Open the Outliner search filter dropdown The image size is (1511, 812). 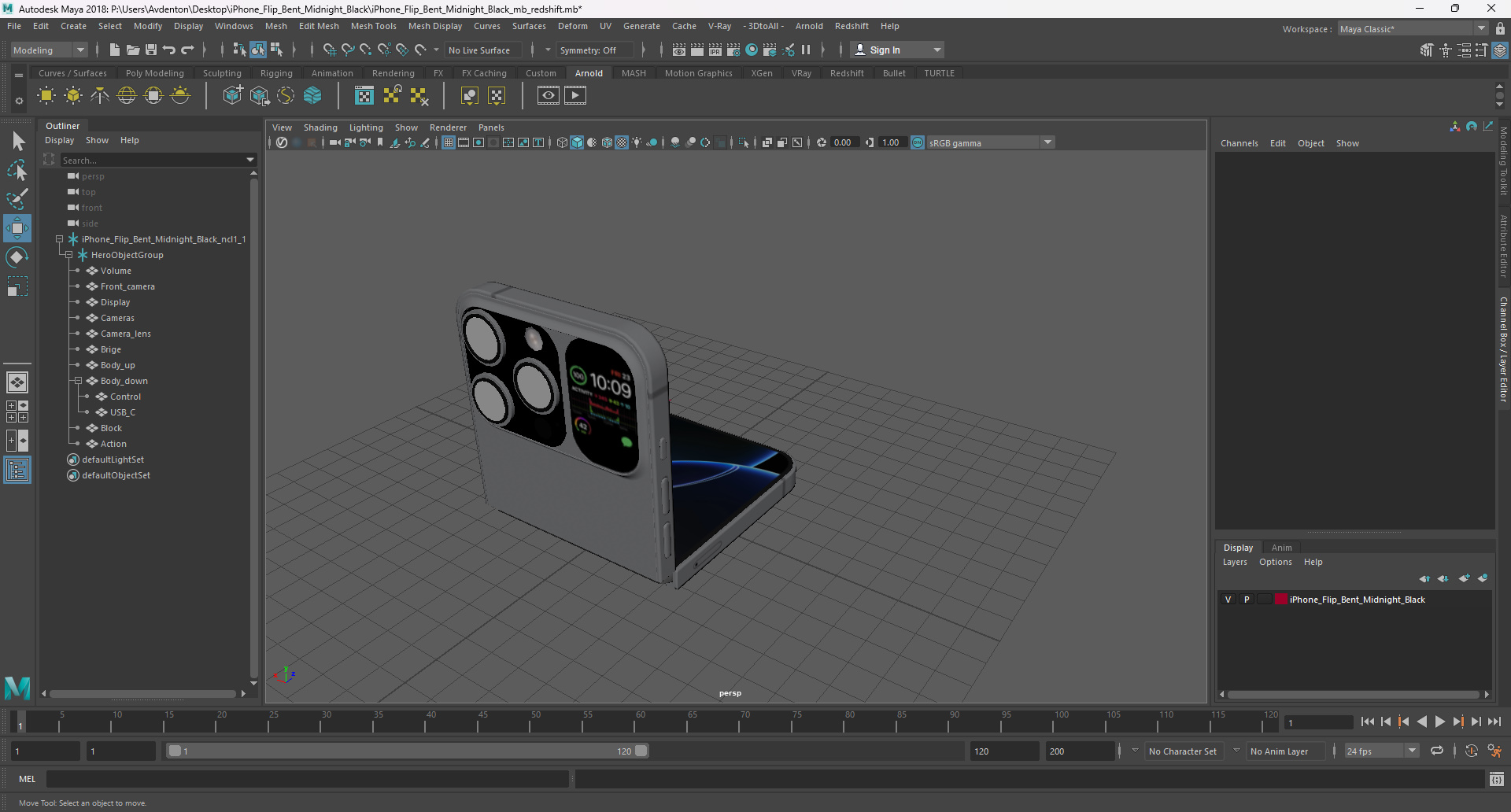click(251, 160)
